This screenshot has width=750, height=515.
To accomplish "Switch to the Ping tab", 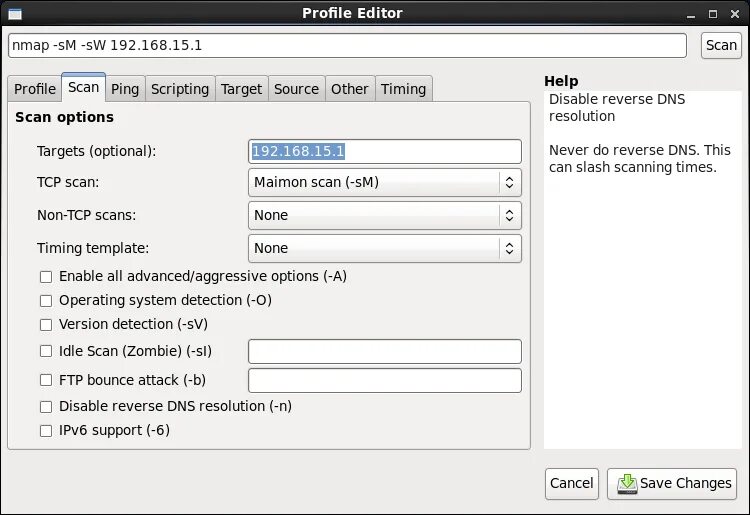I will (125, 89).
